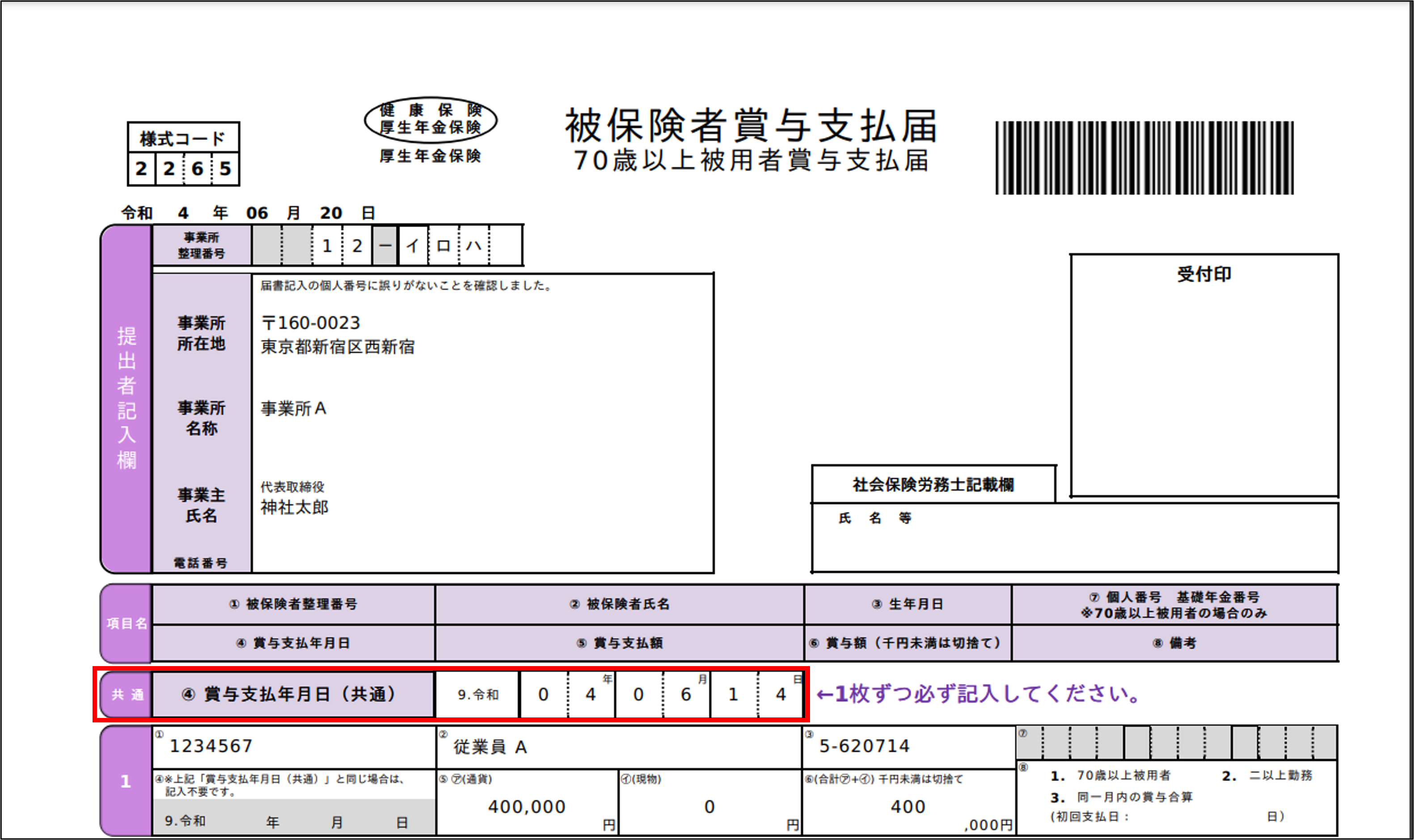
Task: Click header ① 被保険者整理番号
Action: coord(293,604)
